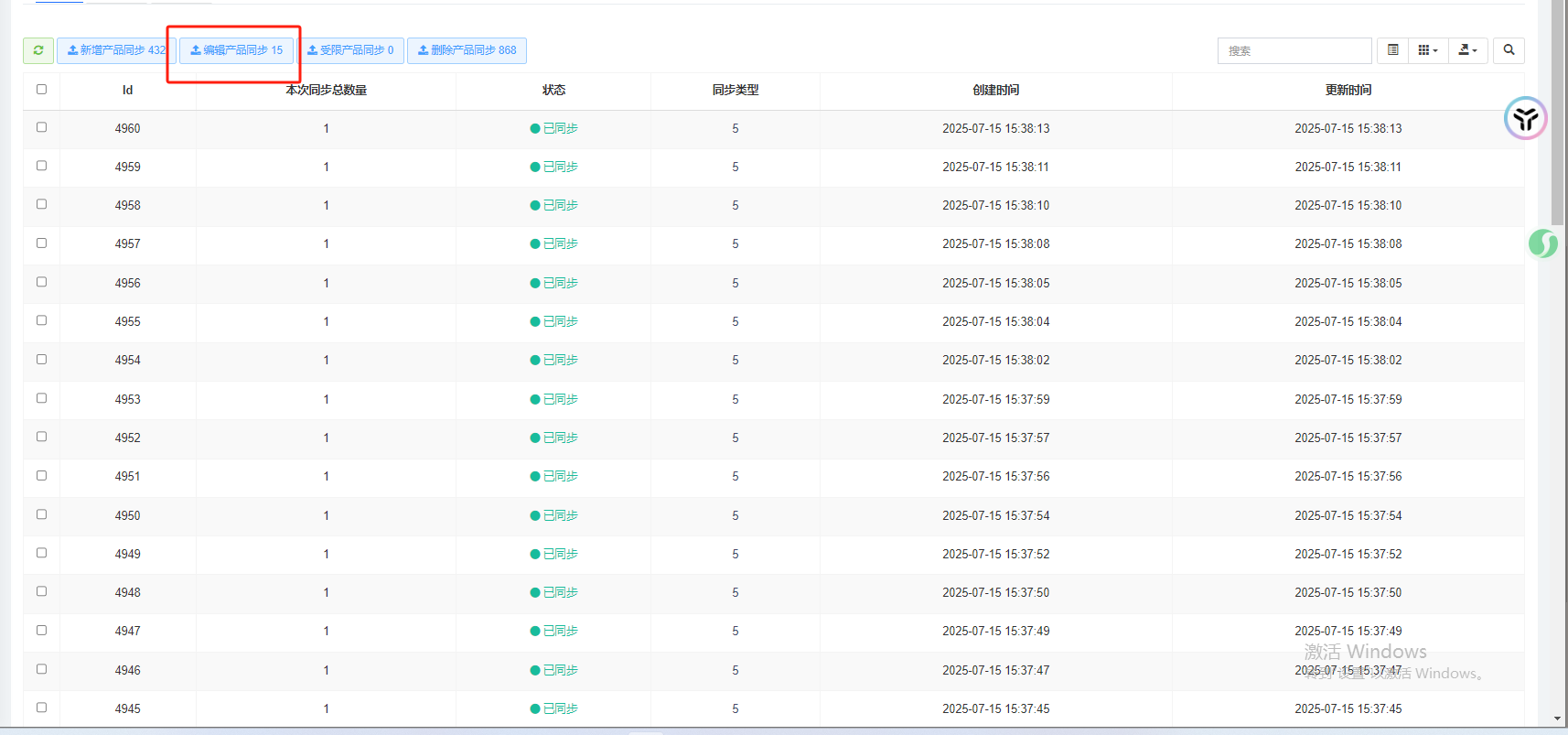Expand the export data dropdown
The width and height of the screenshot is (1568, 735).
(1467, 50)
